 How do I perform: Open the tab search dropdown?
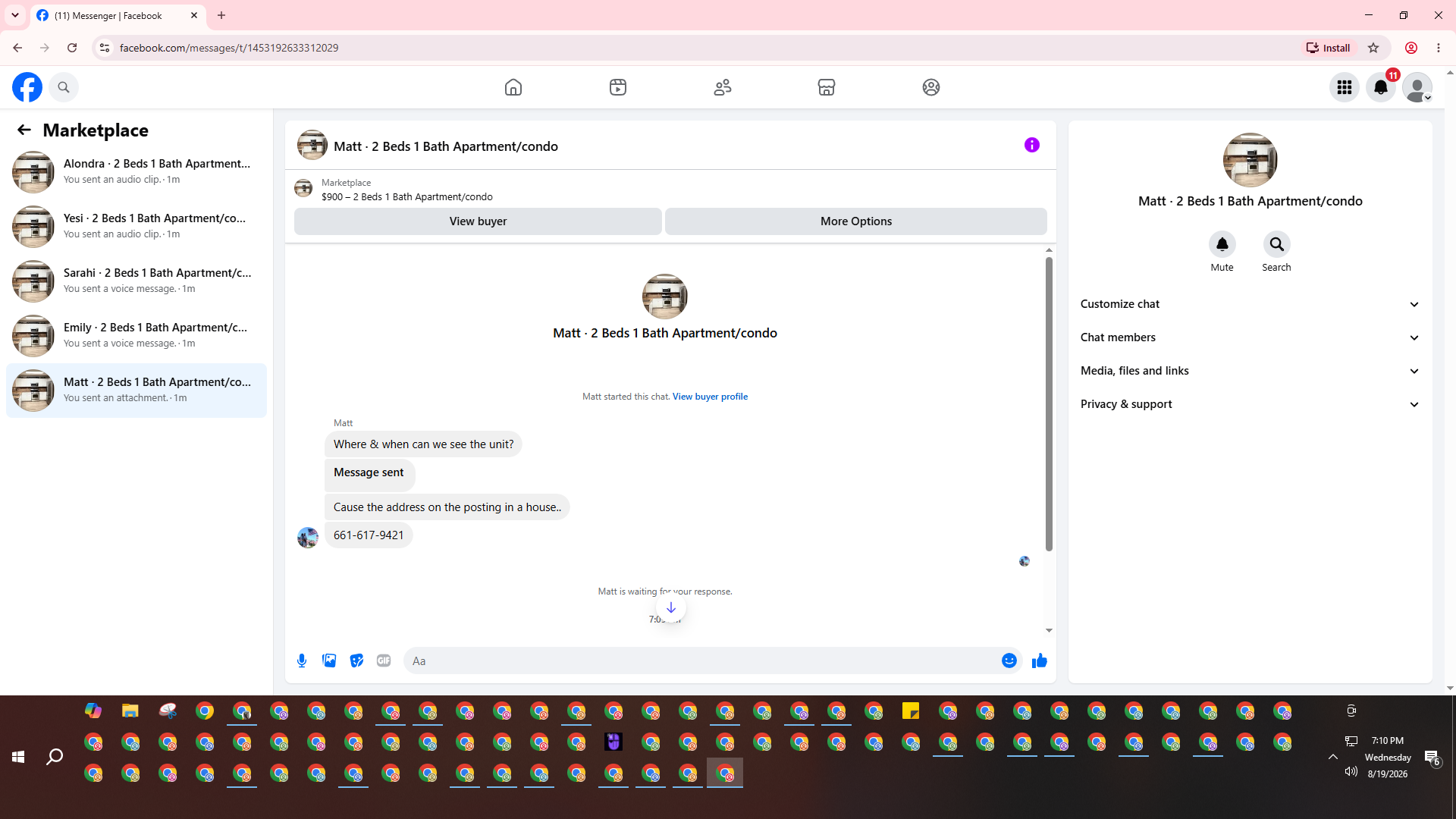pos(15,15)
